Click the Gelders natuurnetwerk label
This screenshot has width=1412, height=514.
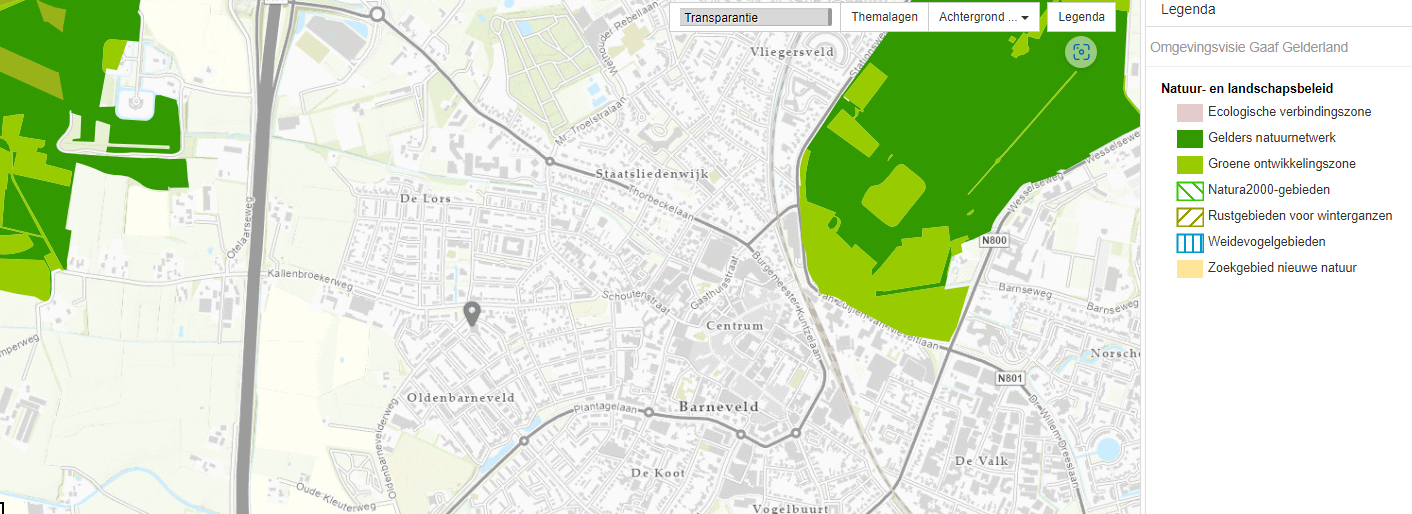[1272, 138]
